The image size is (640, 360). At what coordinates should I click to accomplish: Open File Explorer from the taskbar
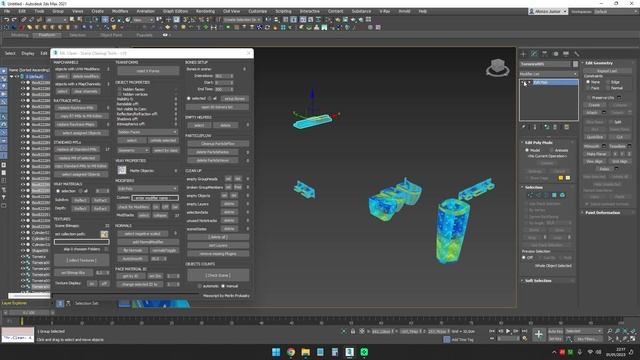(x=305, y=352)
